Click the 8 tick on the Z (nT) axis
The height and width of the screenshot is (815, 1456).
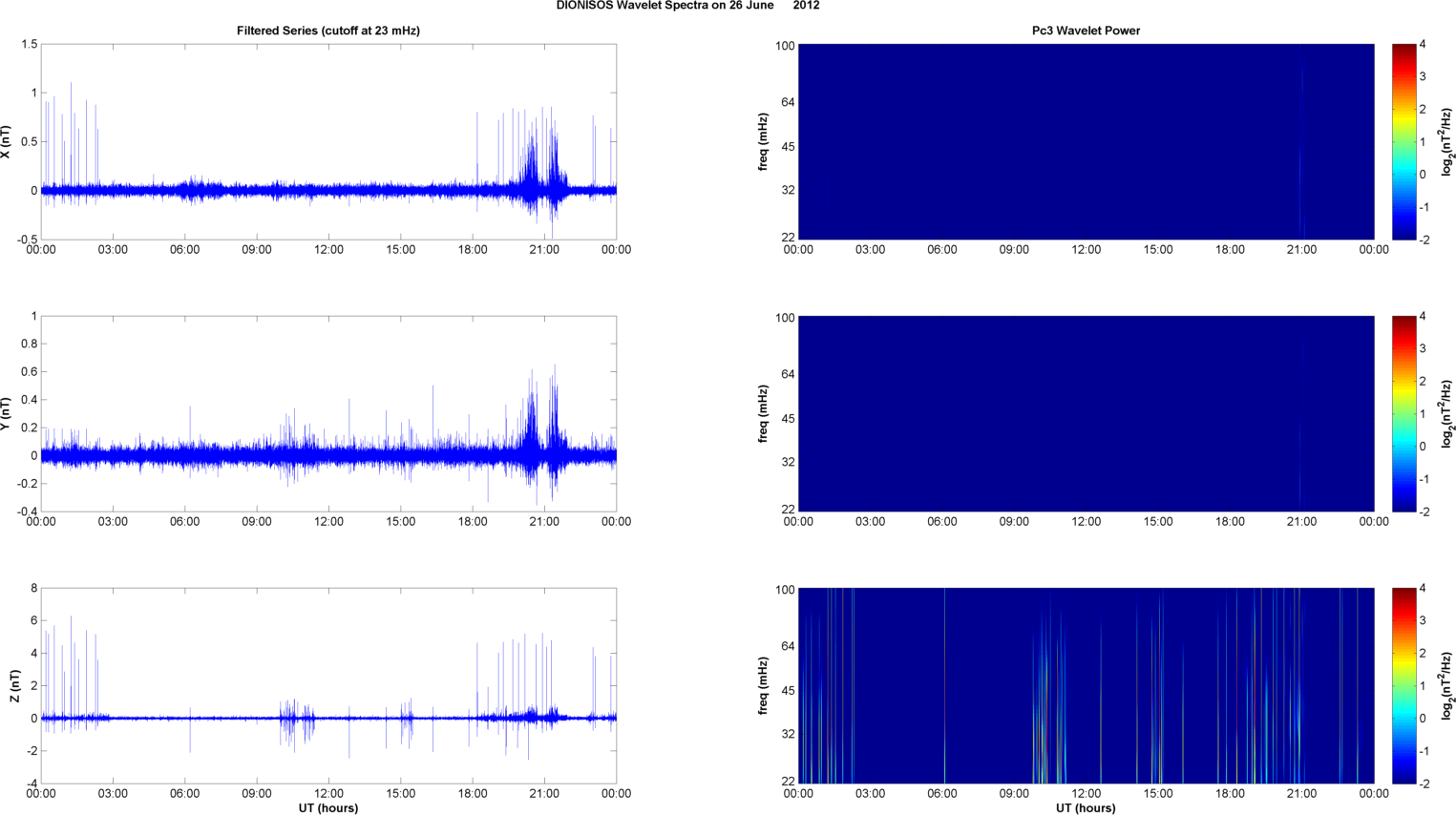(34, 589)
